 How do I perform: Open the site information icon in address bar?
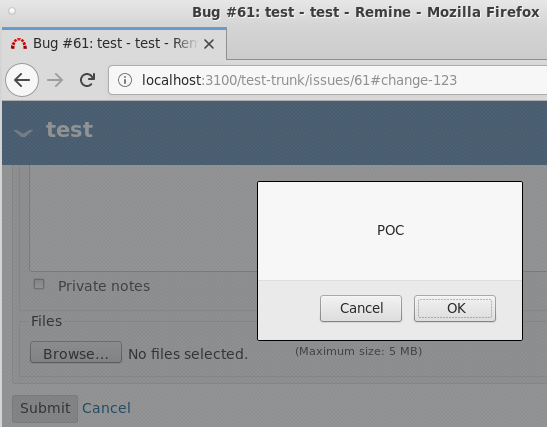tap(125, 80)
